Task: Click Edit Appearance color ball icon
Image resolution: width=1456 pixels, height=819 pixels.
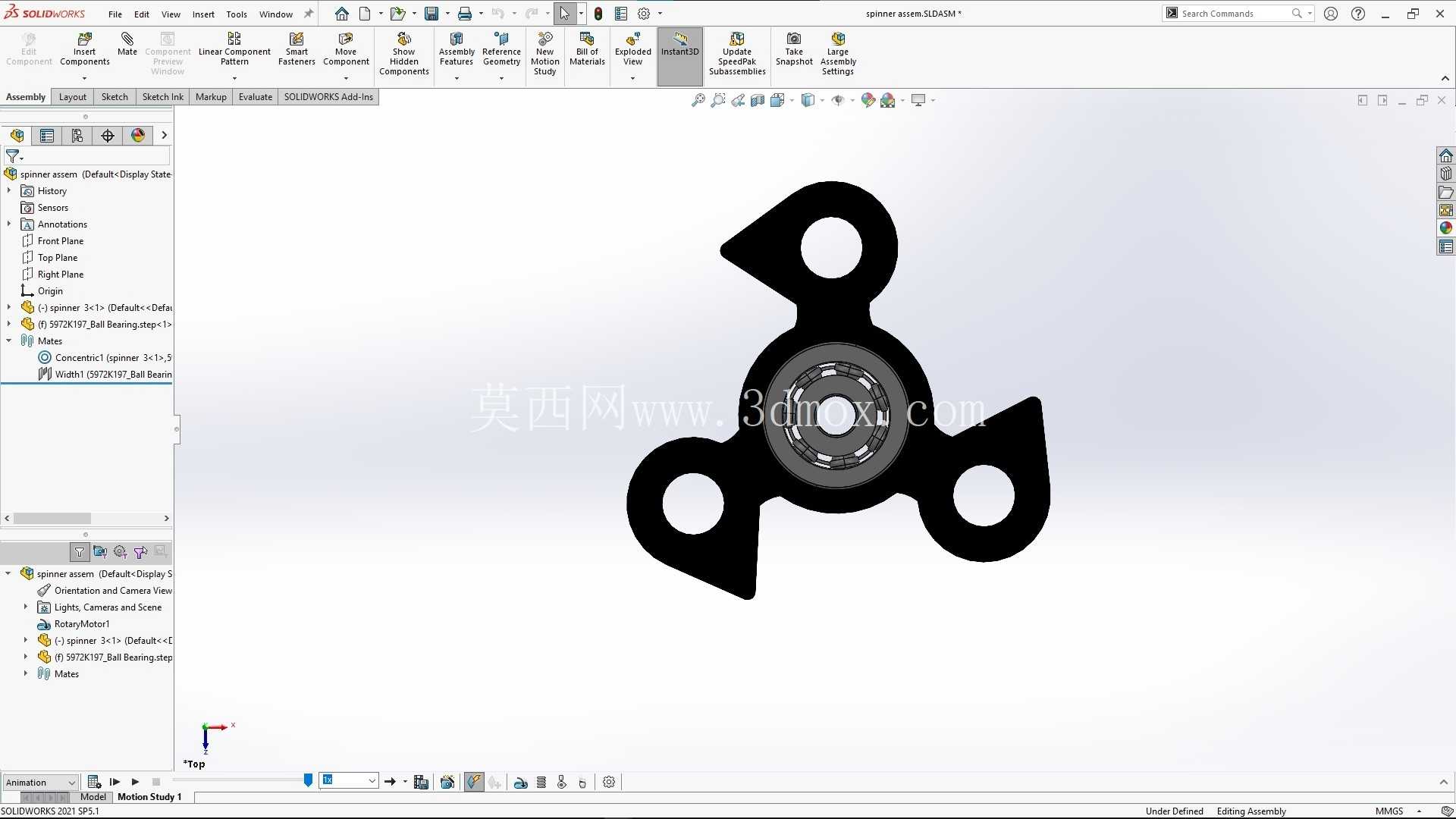Action: (868, 100)
